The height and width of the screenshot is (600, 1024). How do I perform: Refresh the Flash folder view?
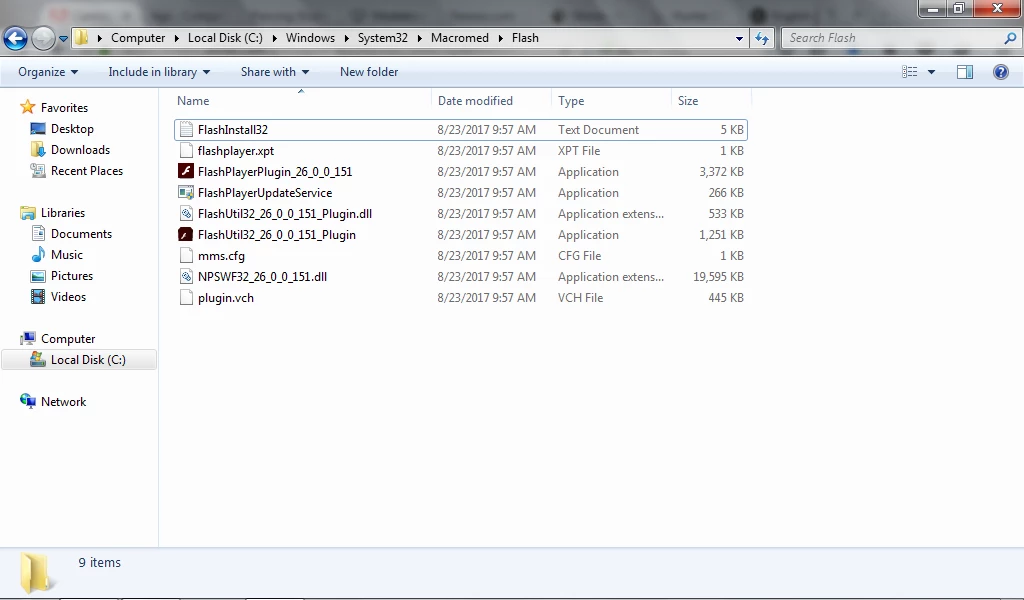click(762, 39)
